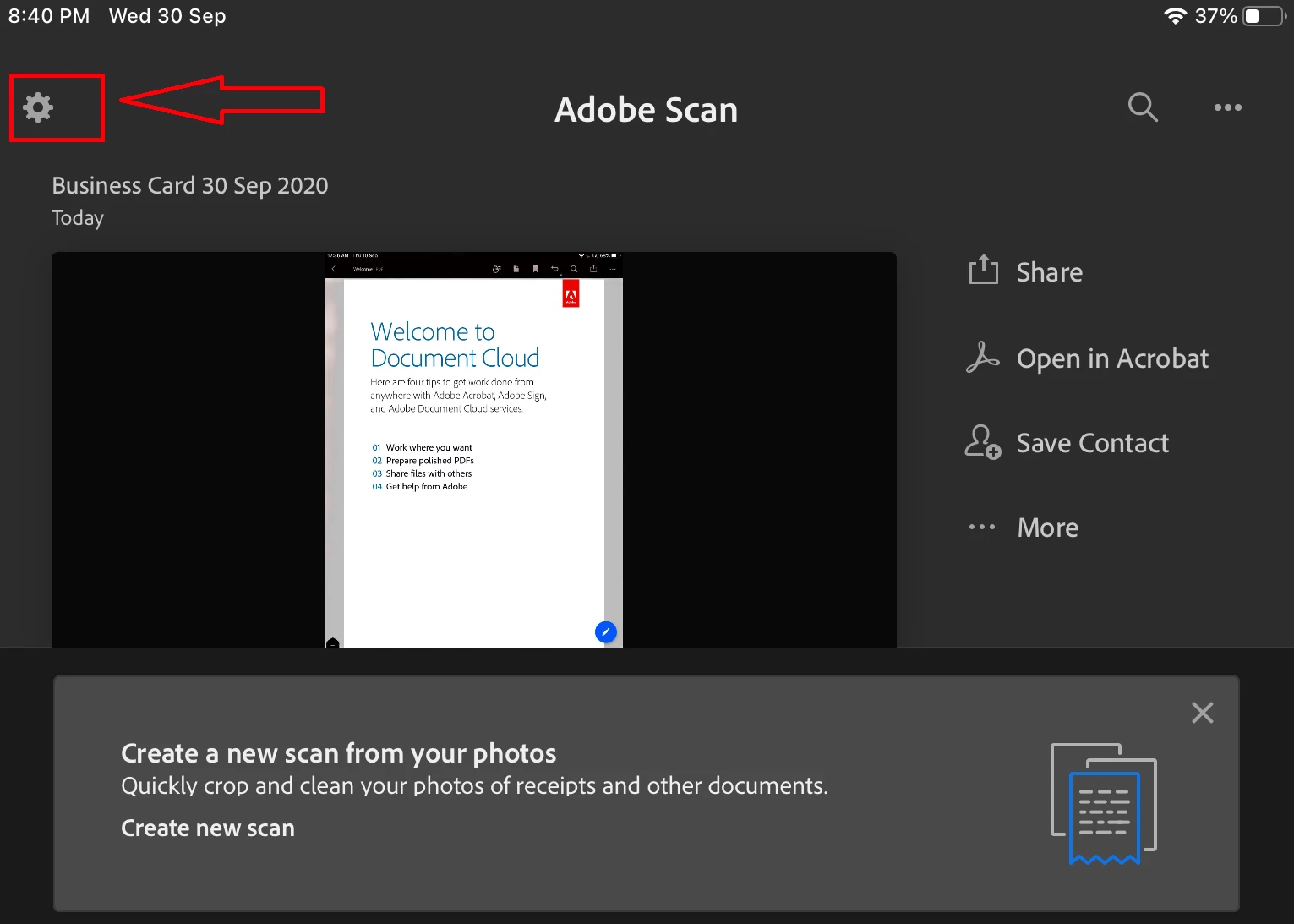Viewport: 1294px width, 924px height.
Task: Tap Create a new scan from your photos heading
Action: tap(339, 752)
